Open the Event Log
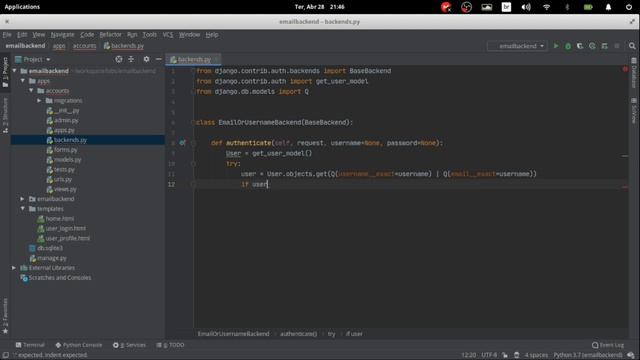 click(x=608, y=345)
